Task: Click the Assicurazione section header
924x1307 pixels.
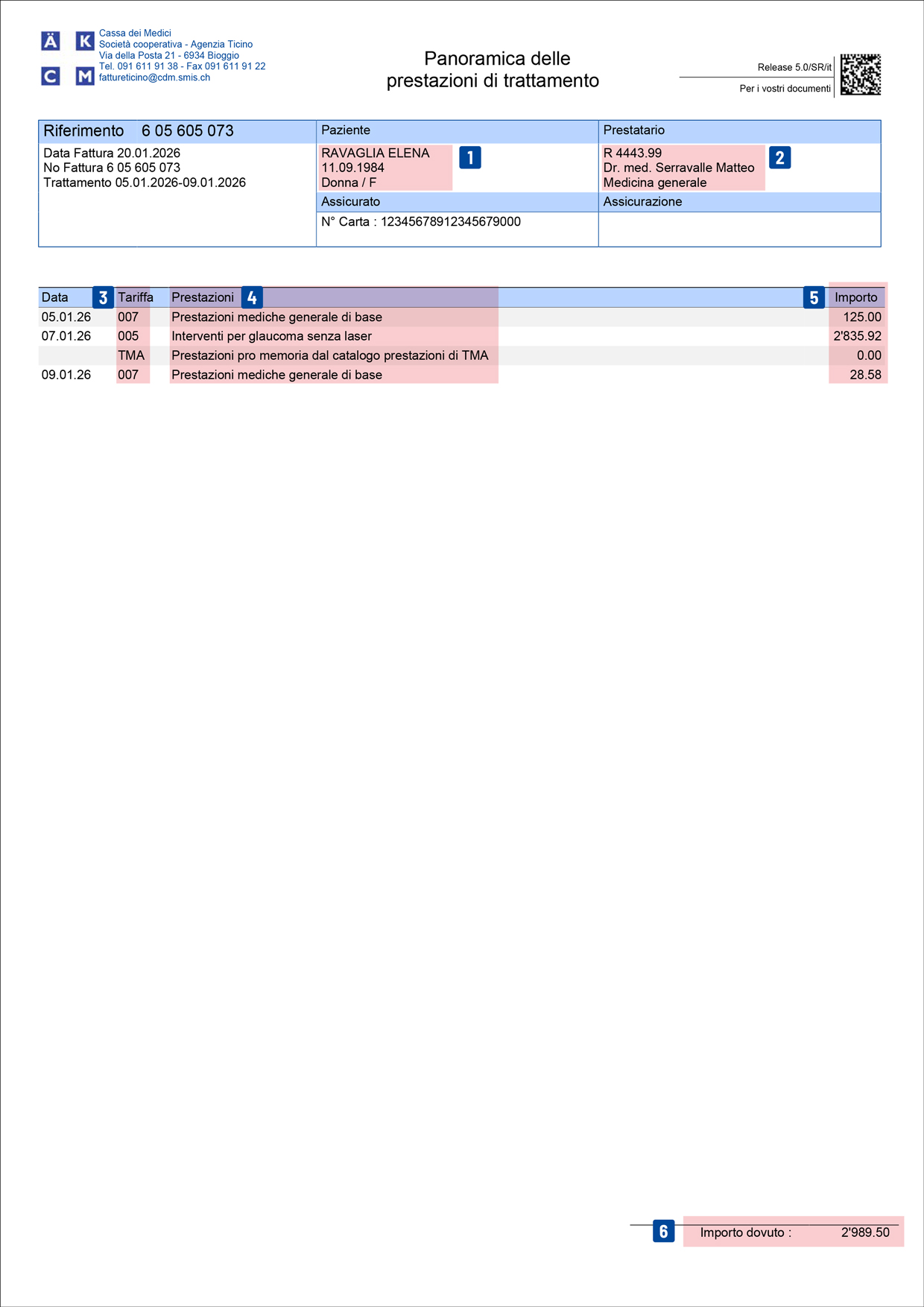Action: 642,202
